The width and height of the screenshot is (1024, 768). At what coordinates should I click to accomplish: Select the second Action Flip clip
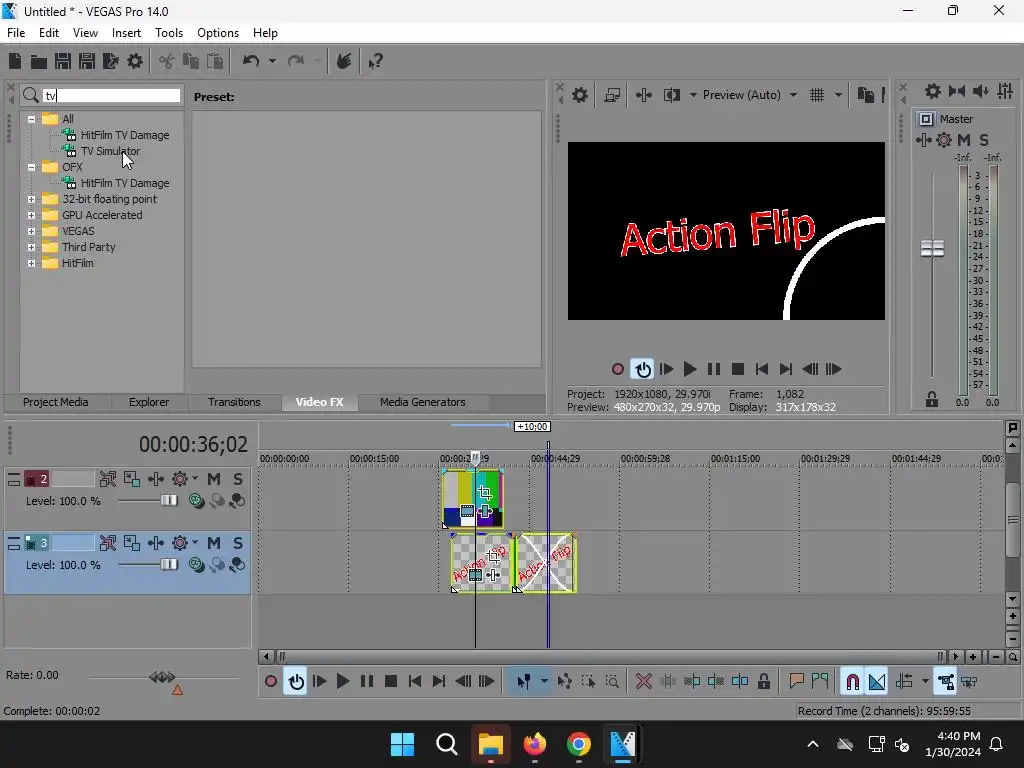coord(545,563)
